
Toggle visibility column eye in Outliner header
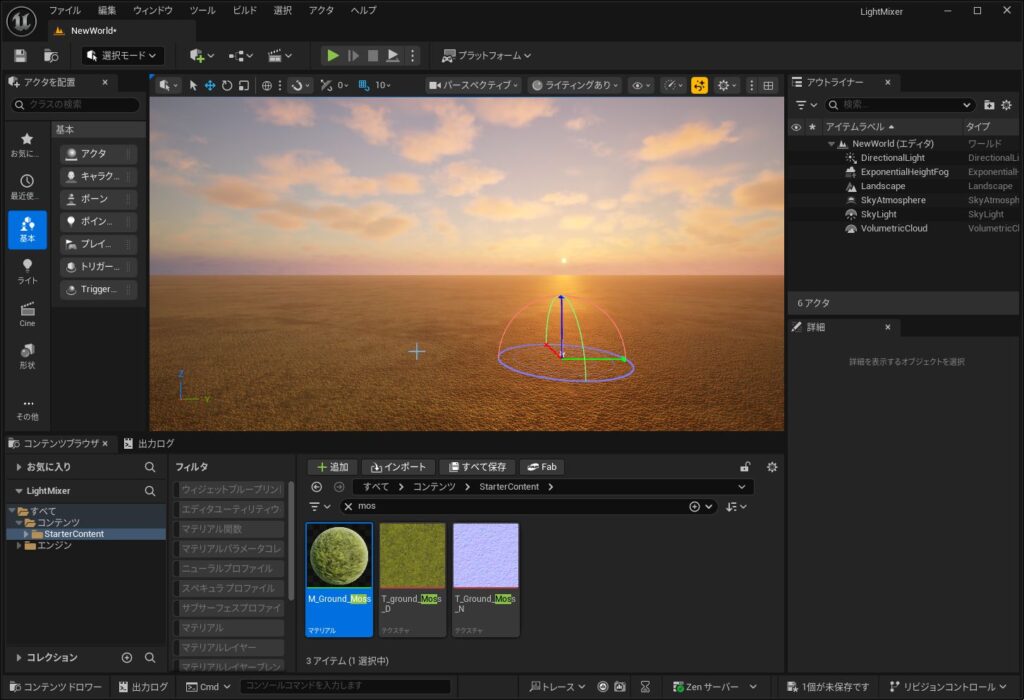click(x=796, y=127)
